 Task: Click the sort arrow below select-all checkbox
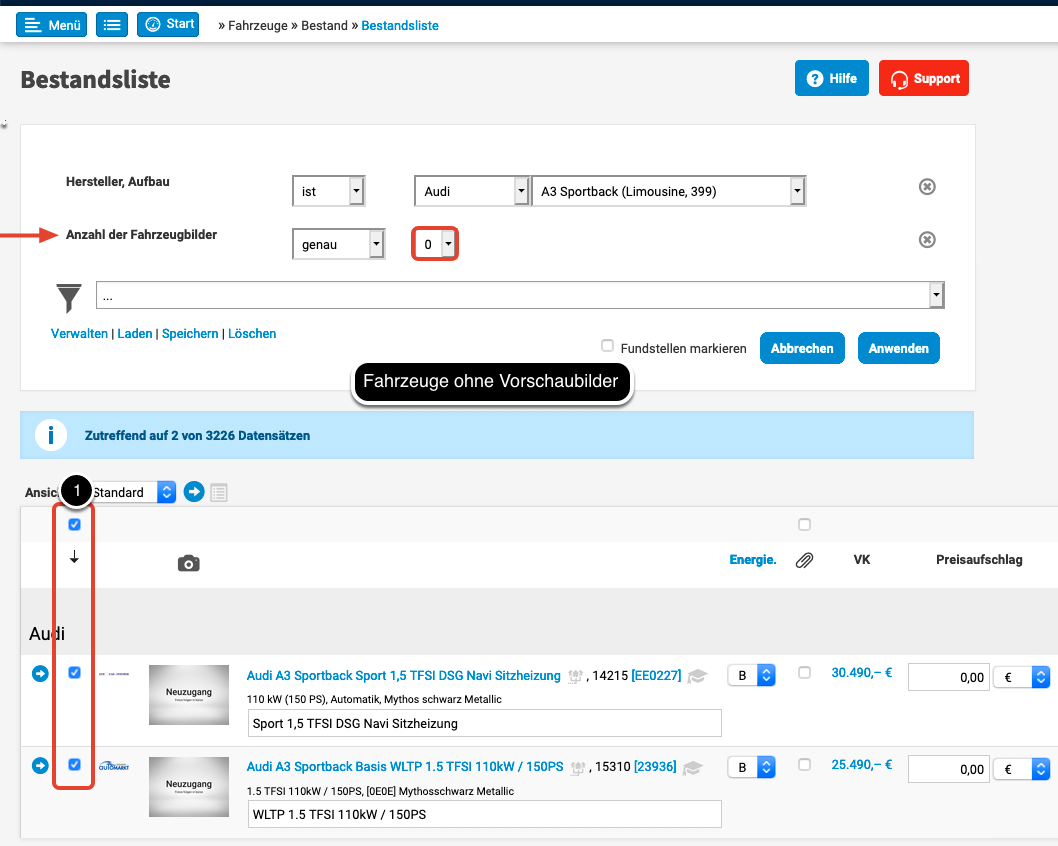point(74,558)
